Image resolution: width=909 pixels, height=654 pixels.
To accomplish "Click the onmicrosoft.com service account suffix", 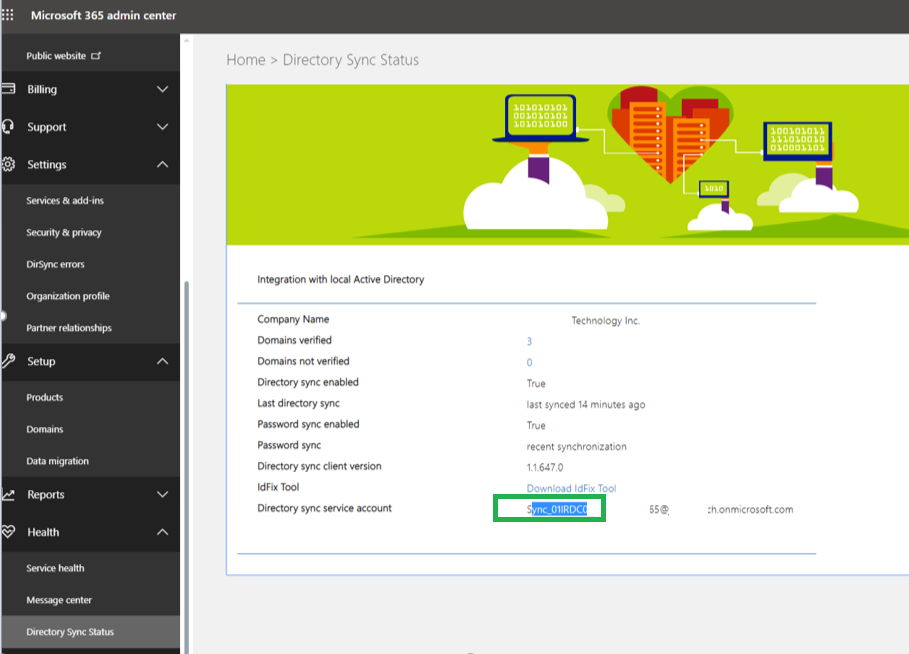I will tap(750, 509).
